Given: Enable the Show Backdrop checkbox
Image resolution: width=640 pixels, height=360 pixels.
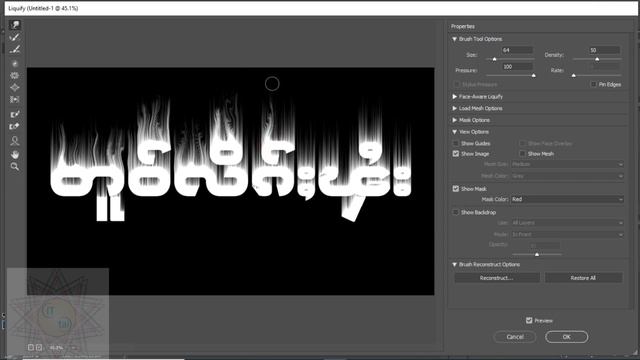Looking at the screenshot, I should tap(456, 213).
